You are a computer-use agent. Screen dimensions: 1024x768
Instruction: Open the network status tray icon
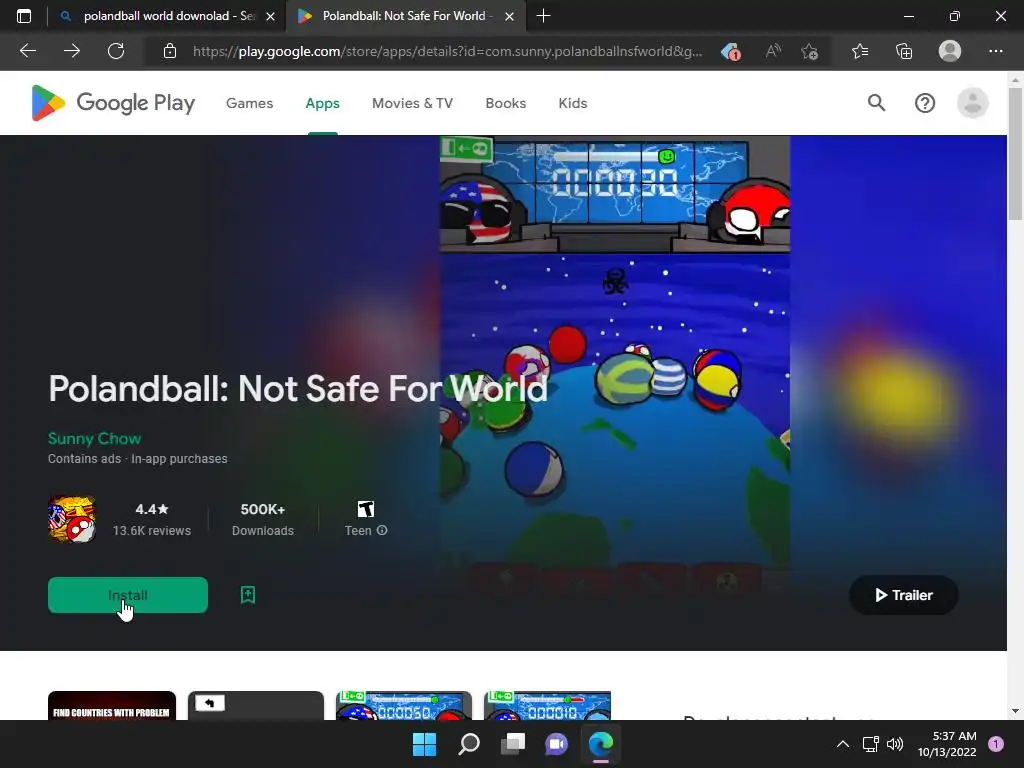point(871,744)
